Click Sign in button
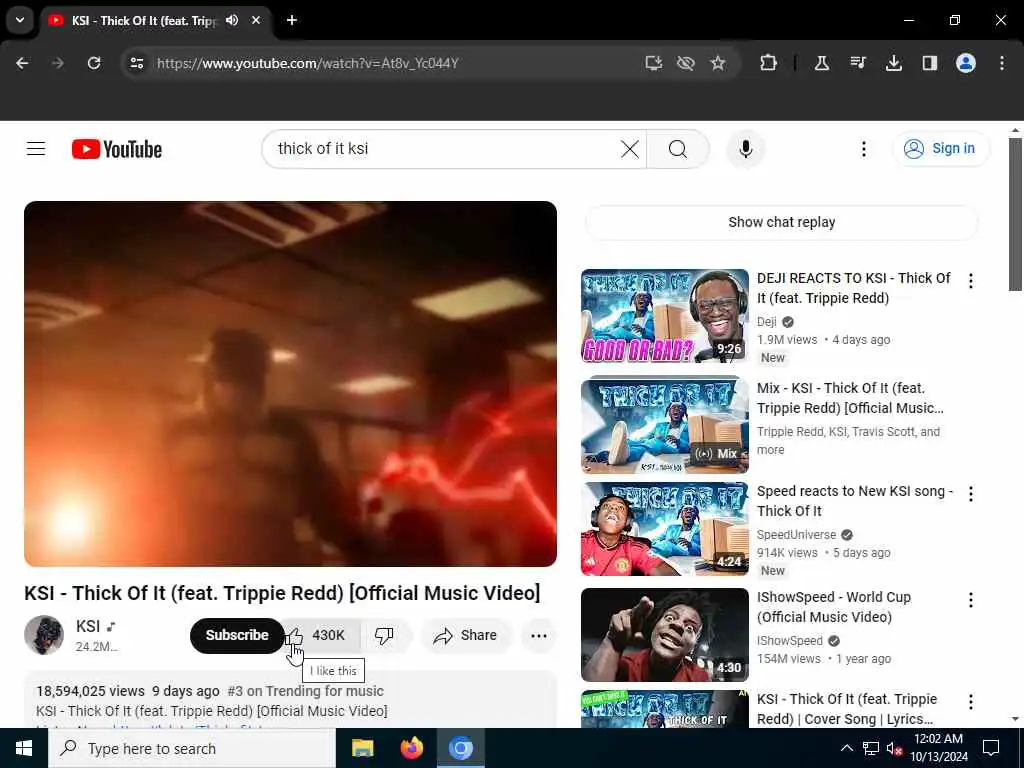Screen dimensions: 1024x768 pos(941,149)
